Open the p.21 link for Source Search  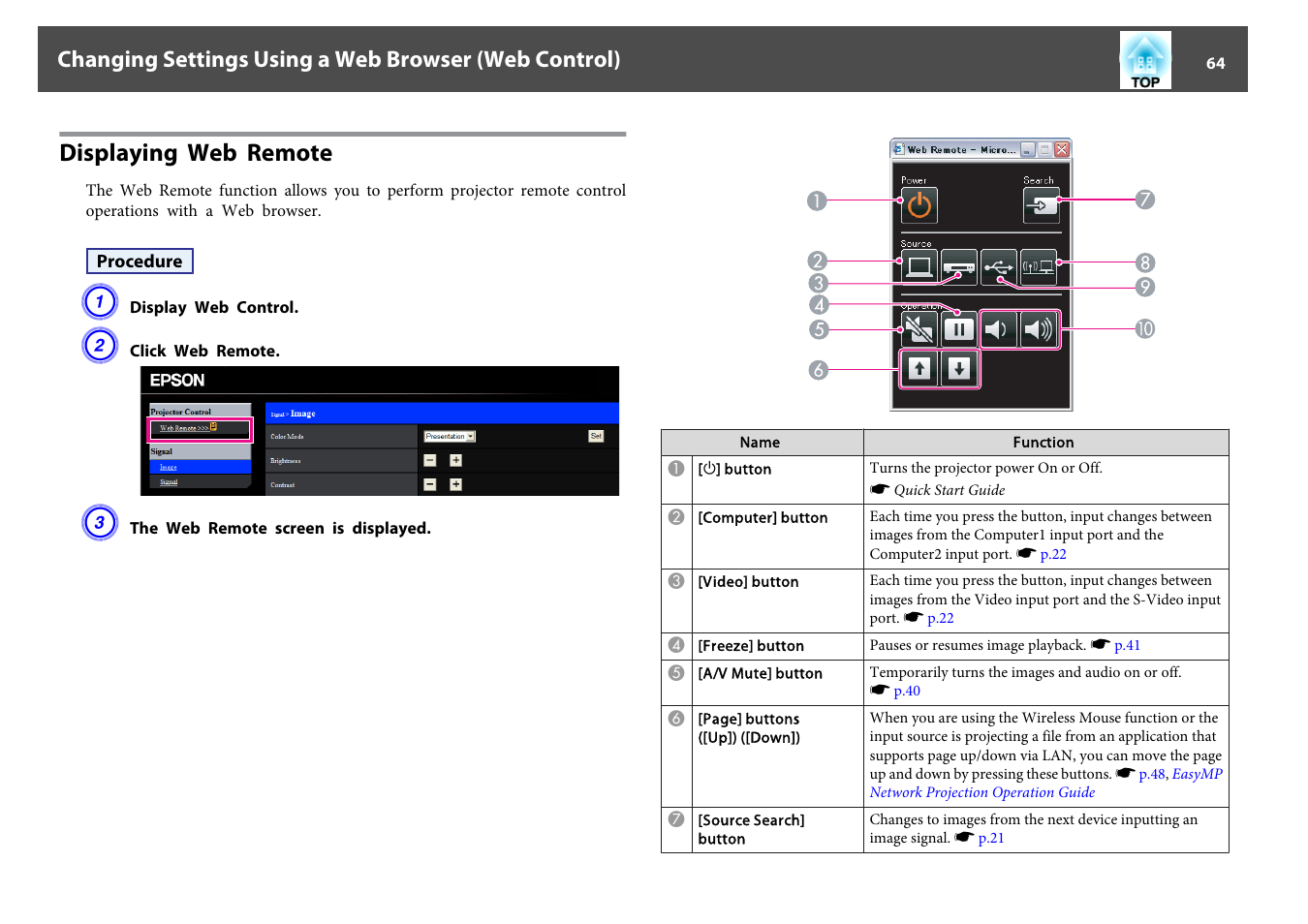coord(991,838)
